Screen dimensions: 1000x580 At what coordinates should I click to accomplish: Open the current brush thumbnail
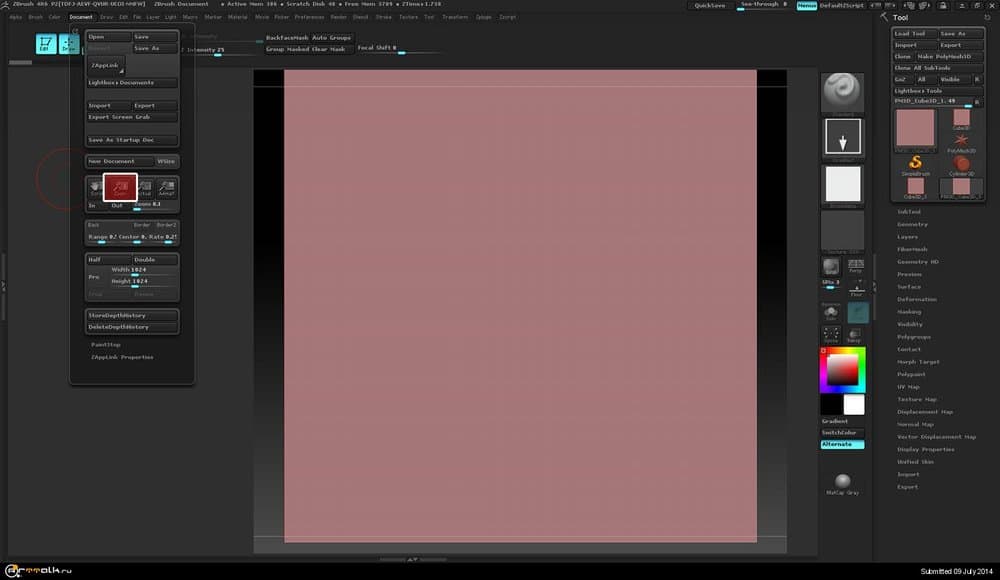click(842, 93)
